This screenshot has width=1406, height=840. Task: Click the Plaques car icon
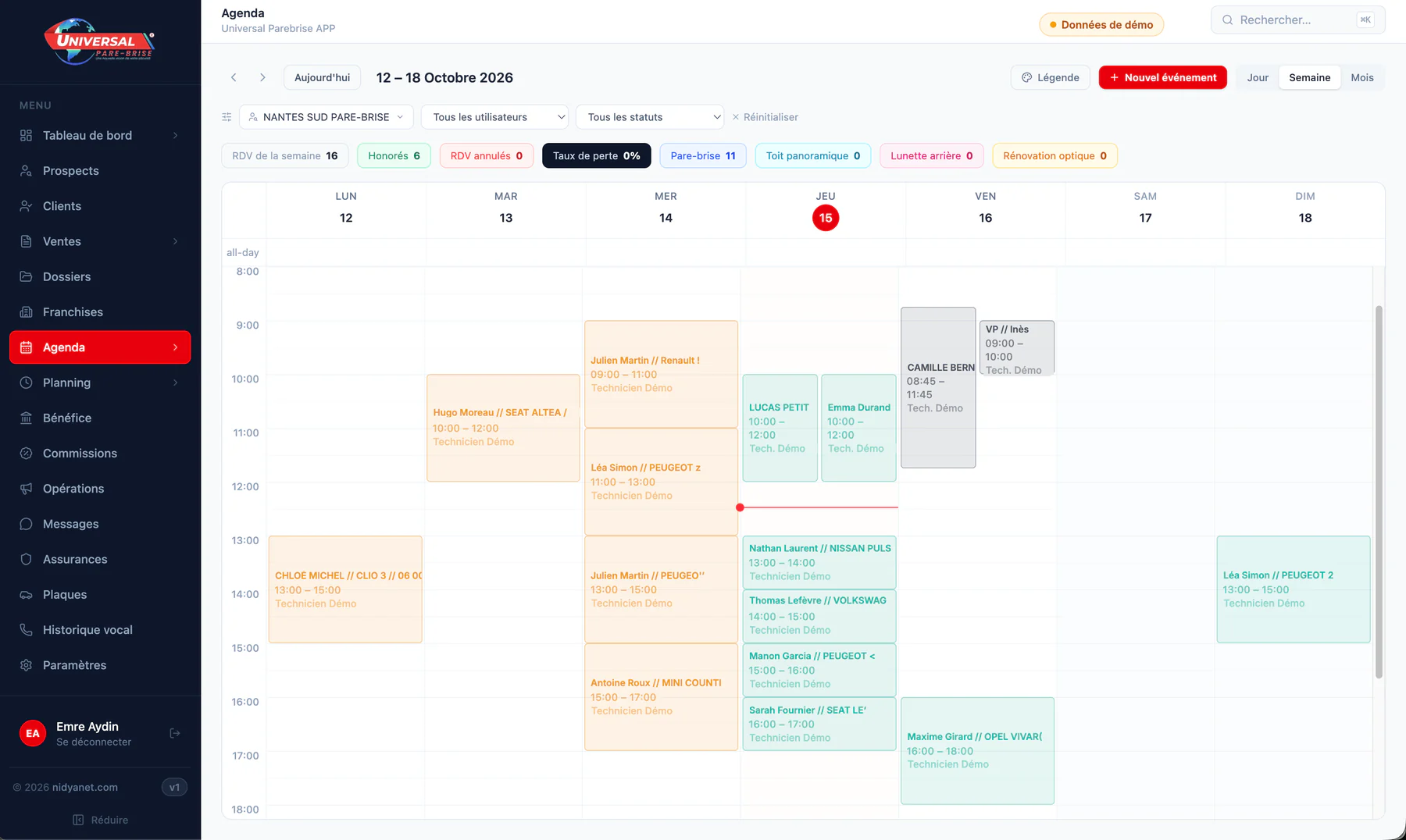[x=26, y=595]
